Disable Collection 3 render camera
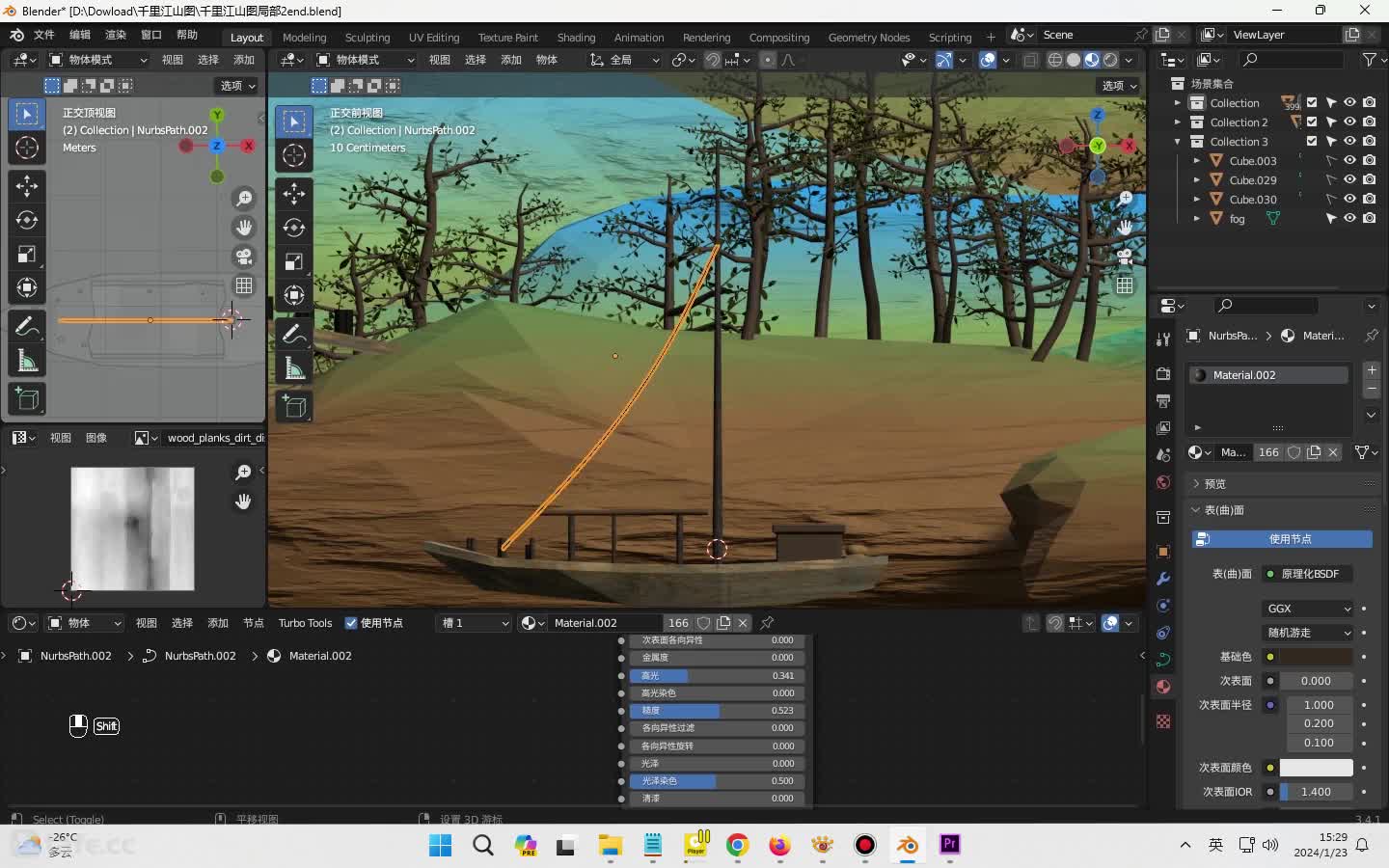Viewport: 1389px width, 868px height. [x=1369, y=142]
